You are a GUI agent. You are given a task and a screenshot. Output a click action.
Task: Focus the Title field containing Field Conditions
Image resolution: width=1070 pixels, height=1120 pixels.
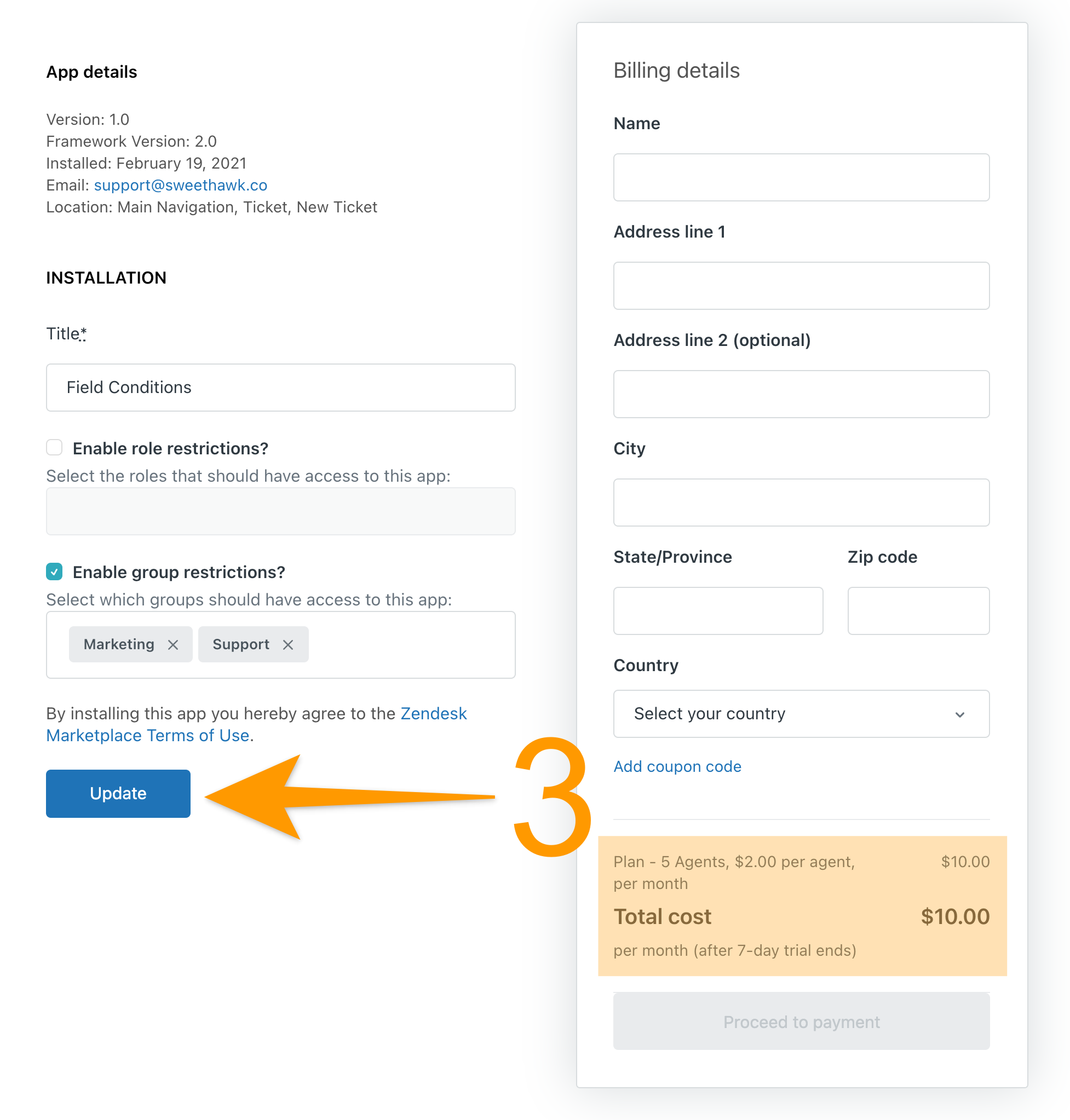coord(280,388)
